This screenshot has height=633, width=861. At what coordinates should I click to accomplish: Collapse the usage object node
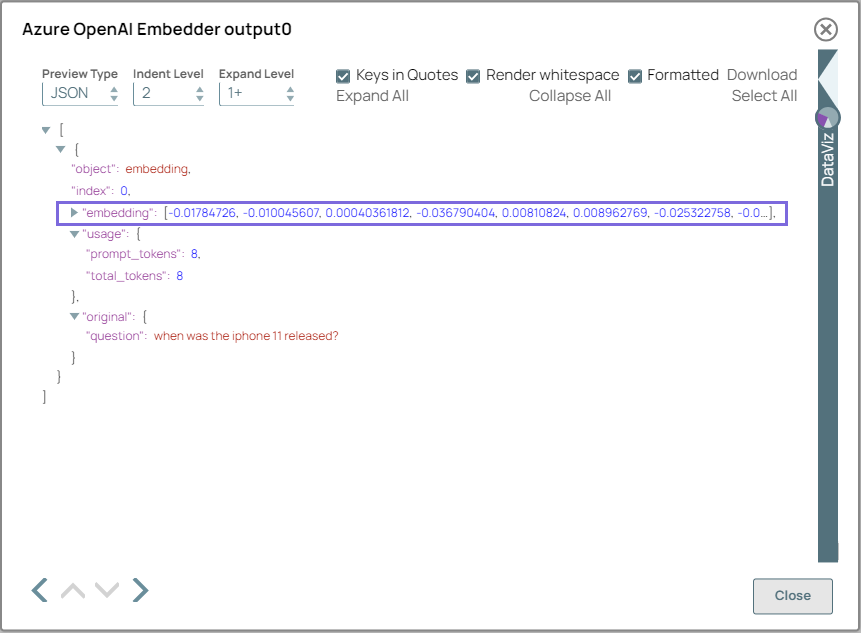click(74, 233)
